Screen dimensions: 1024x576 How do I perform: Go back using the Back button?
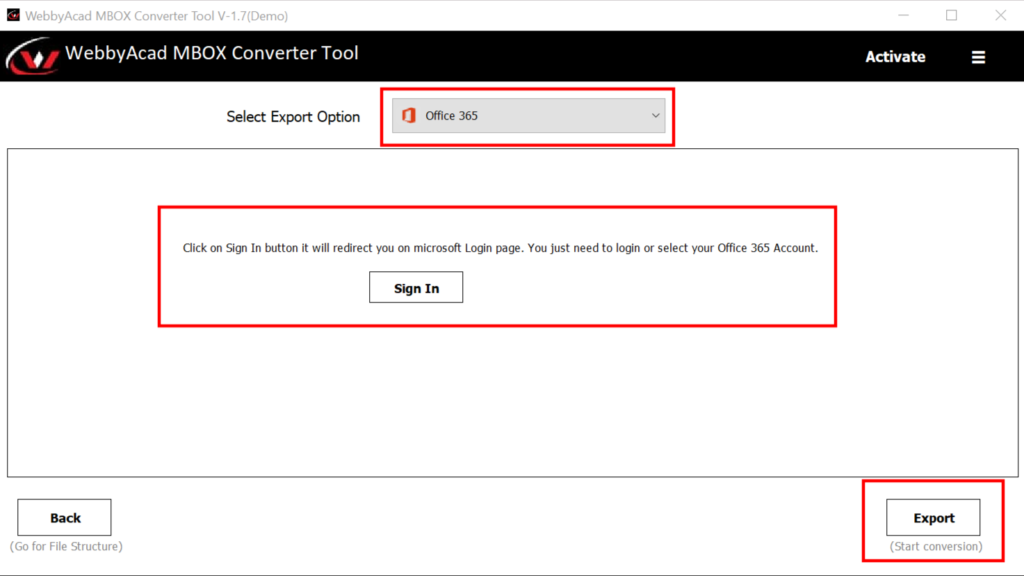pyautogui.click(x=65, y=518)
